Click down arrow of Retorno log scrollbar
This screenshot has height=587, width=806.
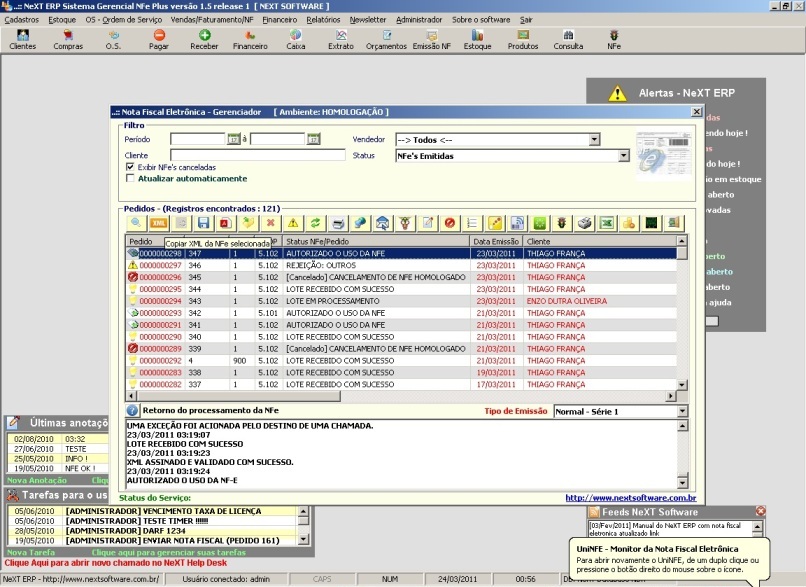(x=682, y=482)
